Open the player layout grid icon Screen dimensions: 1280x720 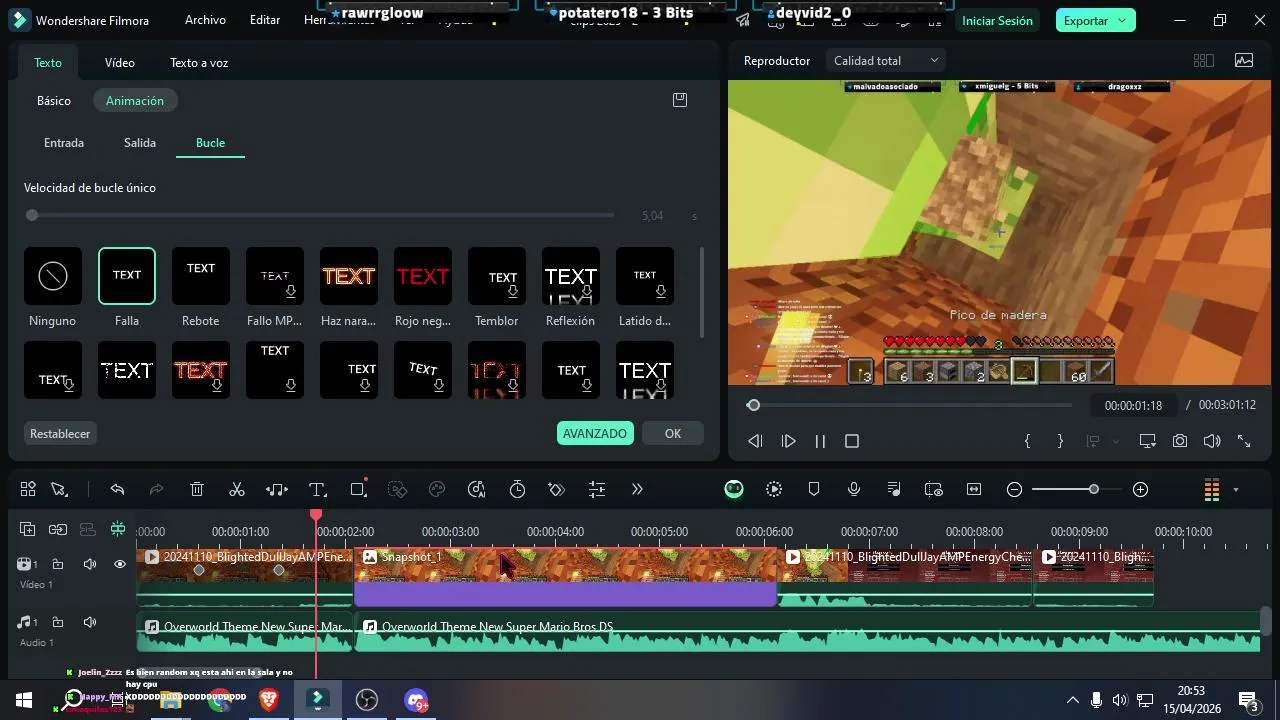point(1204,61)
